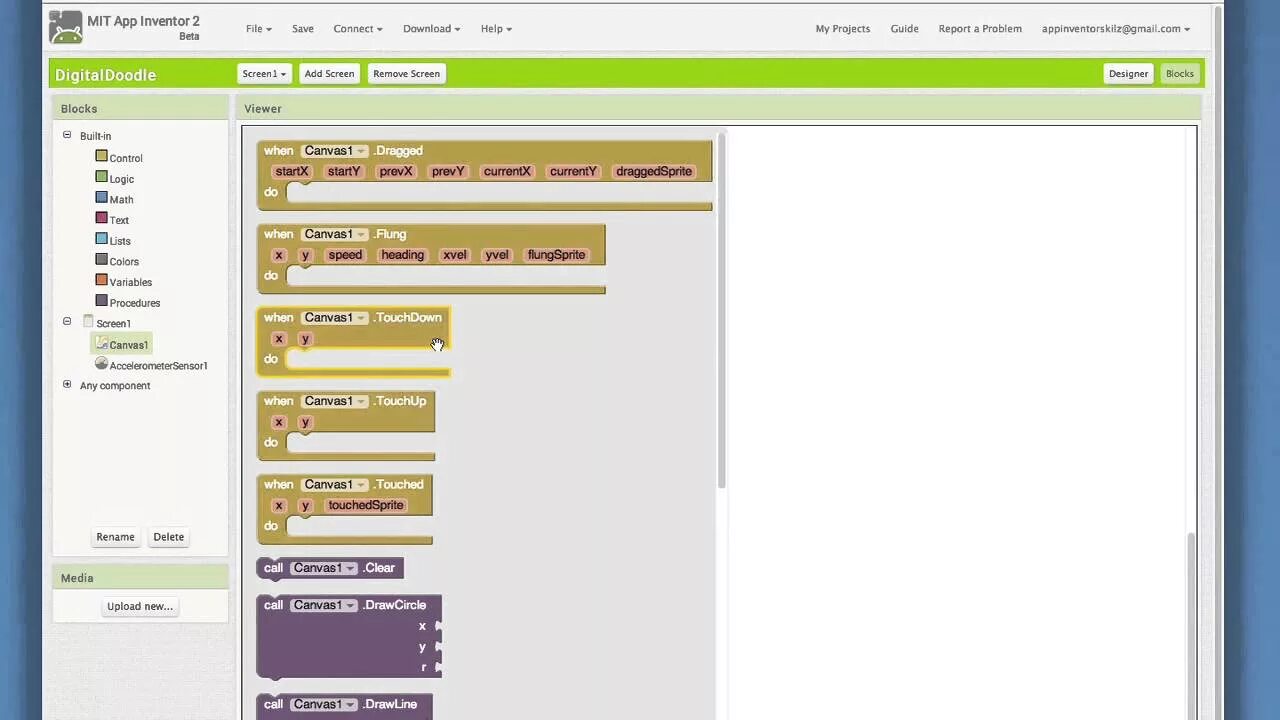1280x720 pixels.
Task: Click the Add Screen button
Action: (x=329, y=73)
